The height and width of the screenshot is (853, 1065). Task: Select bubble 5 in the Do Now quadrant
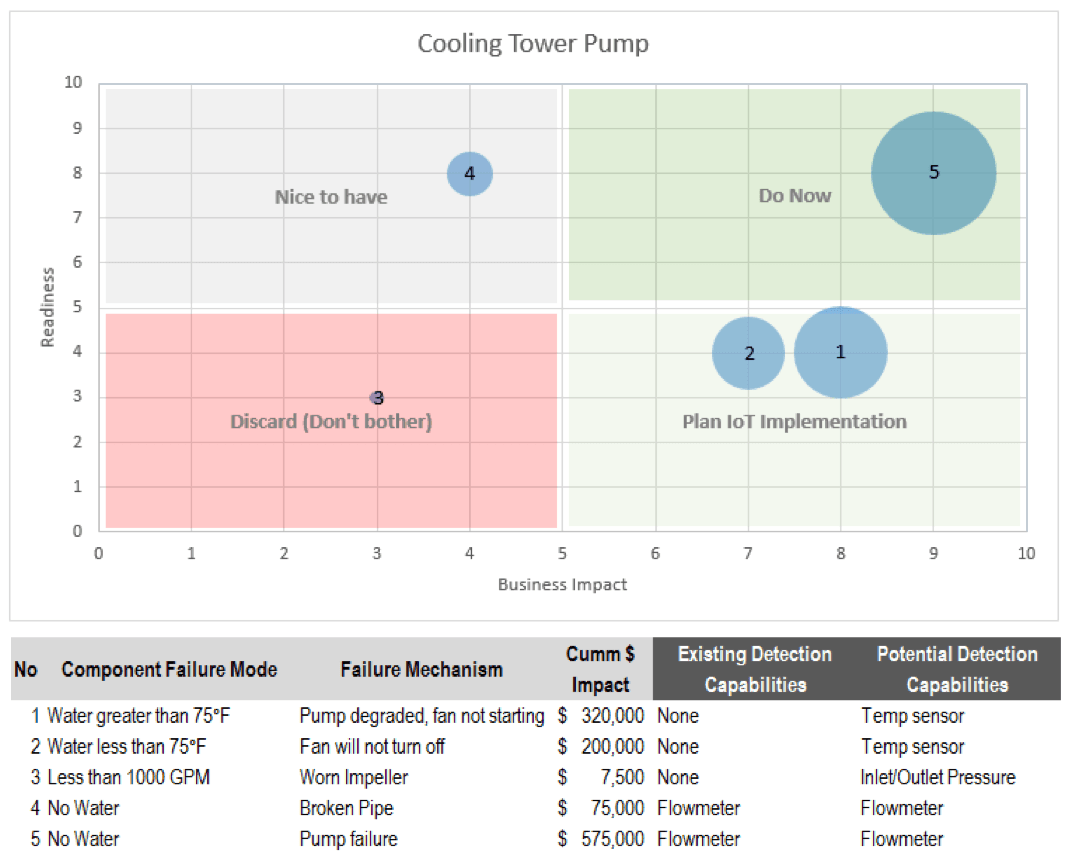pos(933,172)
